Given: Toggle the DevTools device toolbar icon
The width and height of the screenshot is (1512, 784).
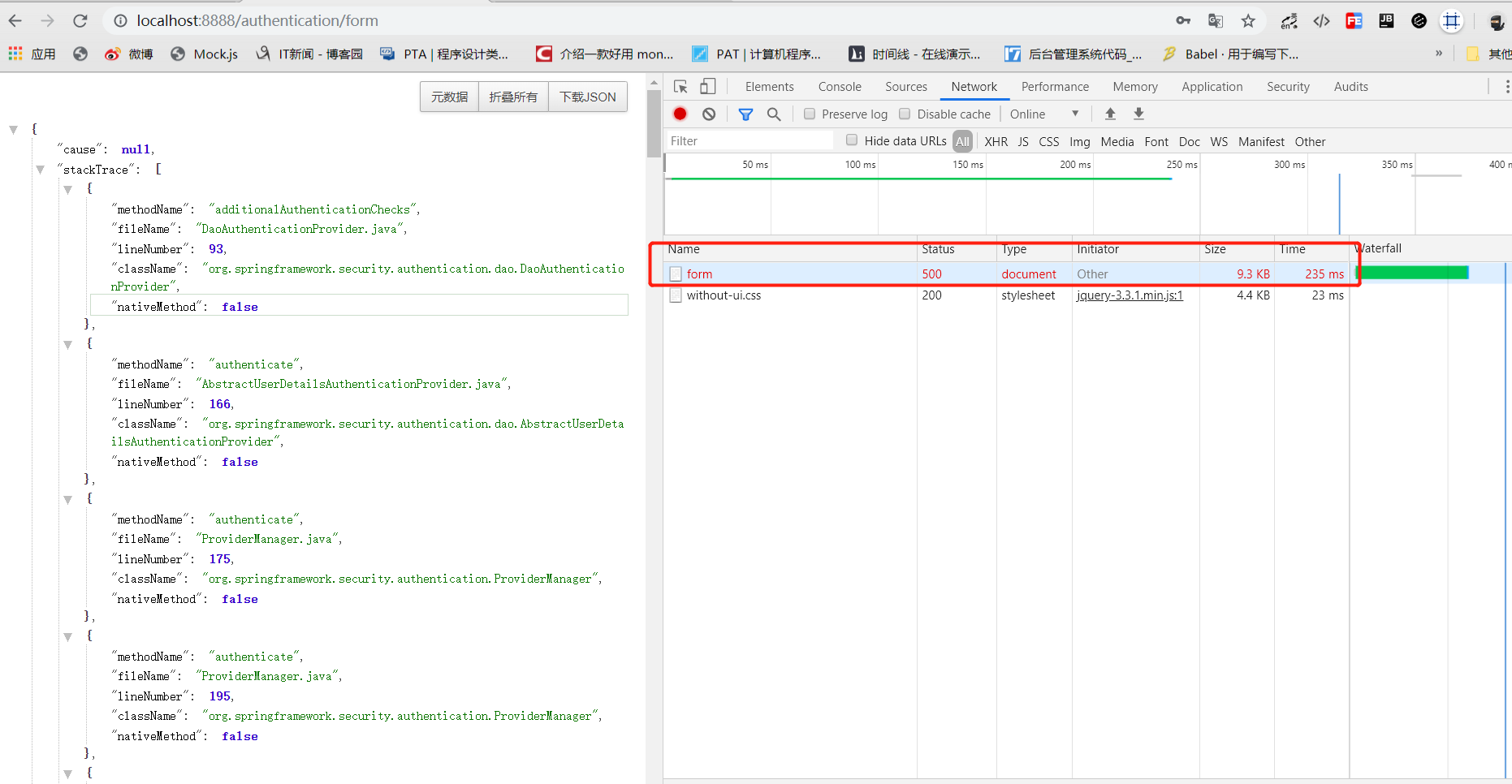Looking at the screenshot, I should (708, 86).
